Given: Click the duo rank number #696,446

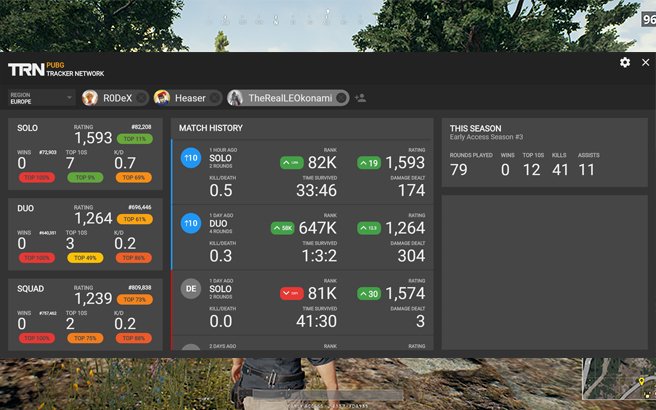Looking at the screenshot, I should (140, 207).
